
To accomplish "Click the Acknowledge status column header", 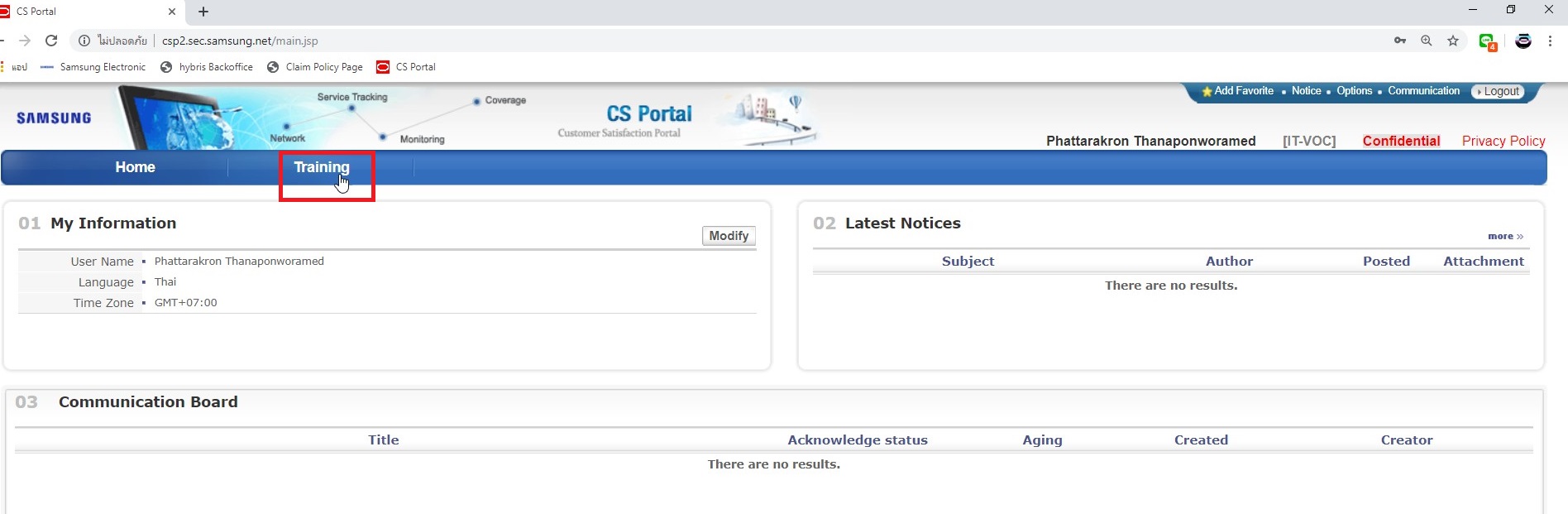I will click(x=858, y=440).
